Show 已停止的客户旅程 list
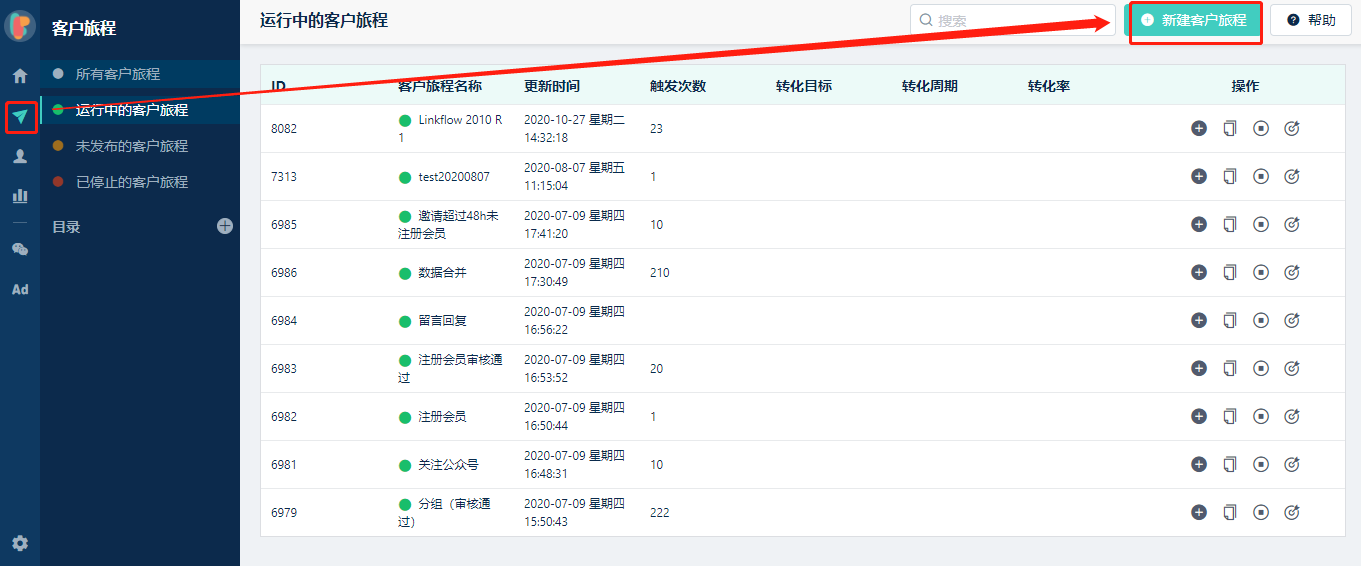This screenshot has height=566, width=1361. coord(140,182)
